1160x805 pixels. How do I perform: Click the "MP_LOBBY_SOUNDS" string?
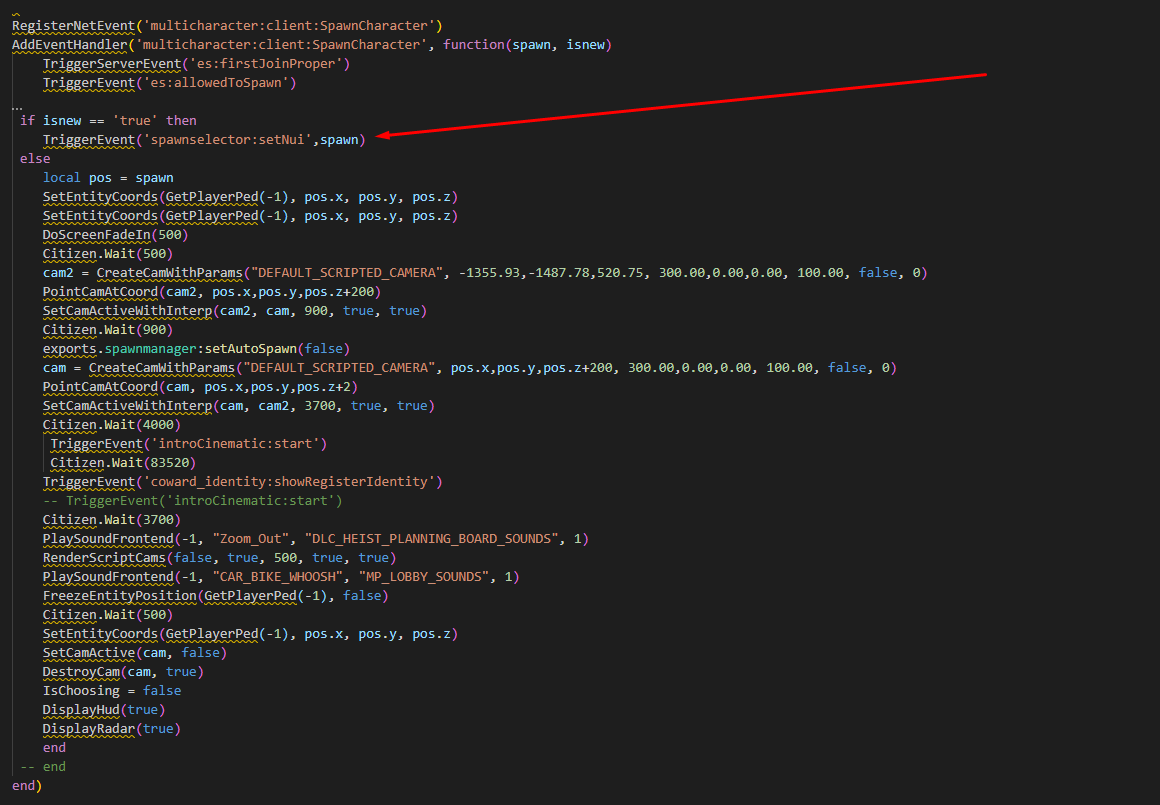click(424, 576)
